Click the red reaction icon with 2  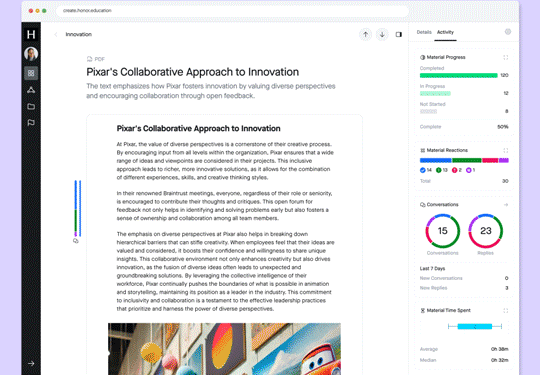point(455,170)
